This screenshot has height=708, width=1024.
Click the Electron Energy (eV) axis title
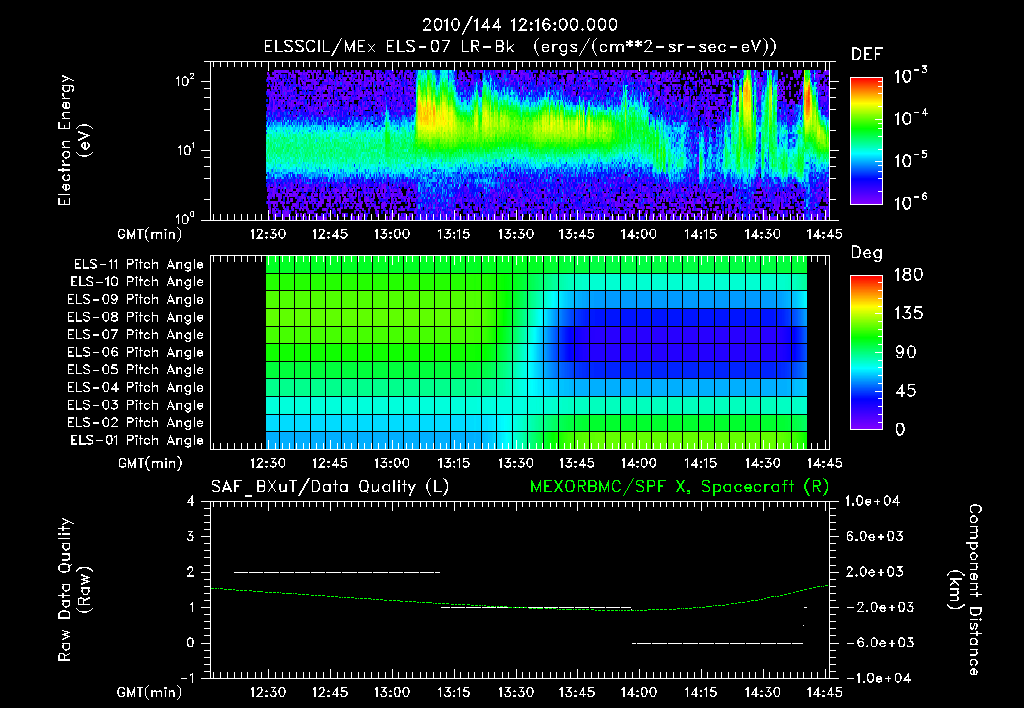(74, 140)
